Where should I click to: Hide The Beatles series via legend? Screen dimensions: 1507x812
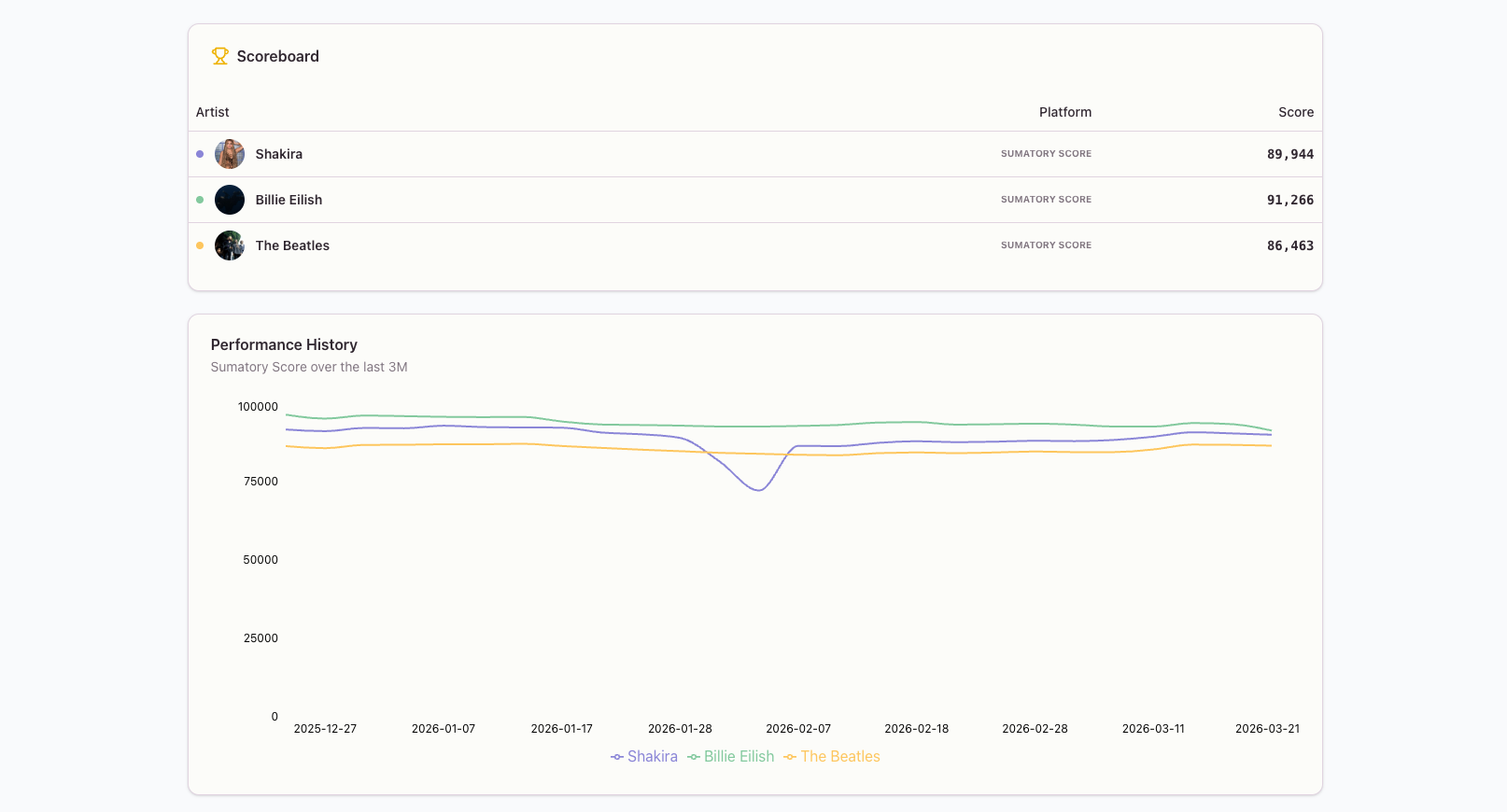pos(832,757)
